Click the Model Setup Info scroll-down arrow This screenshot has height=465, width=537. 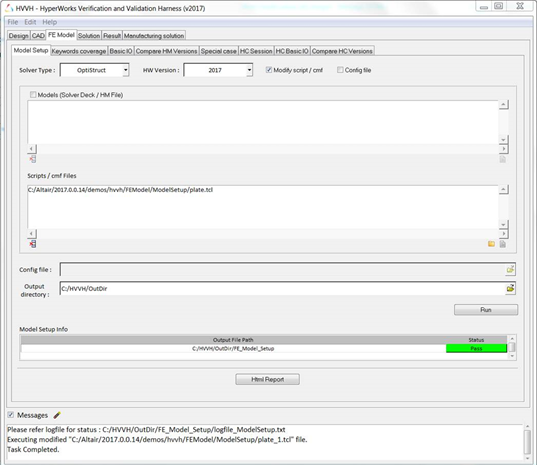pos(512,356)
